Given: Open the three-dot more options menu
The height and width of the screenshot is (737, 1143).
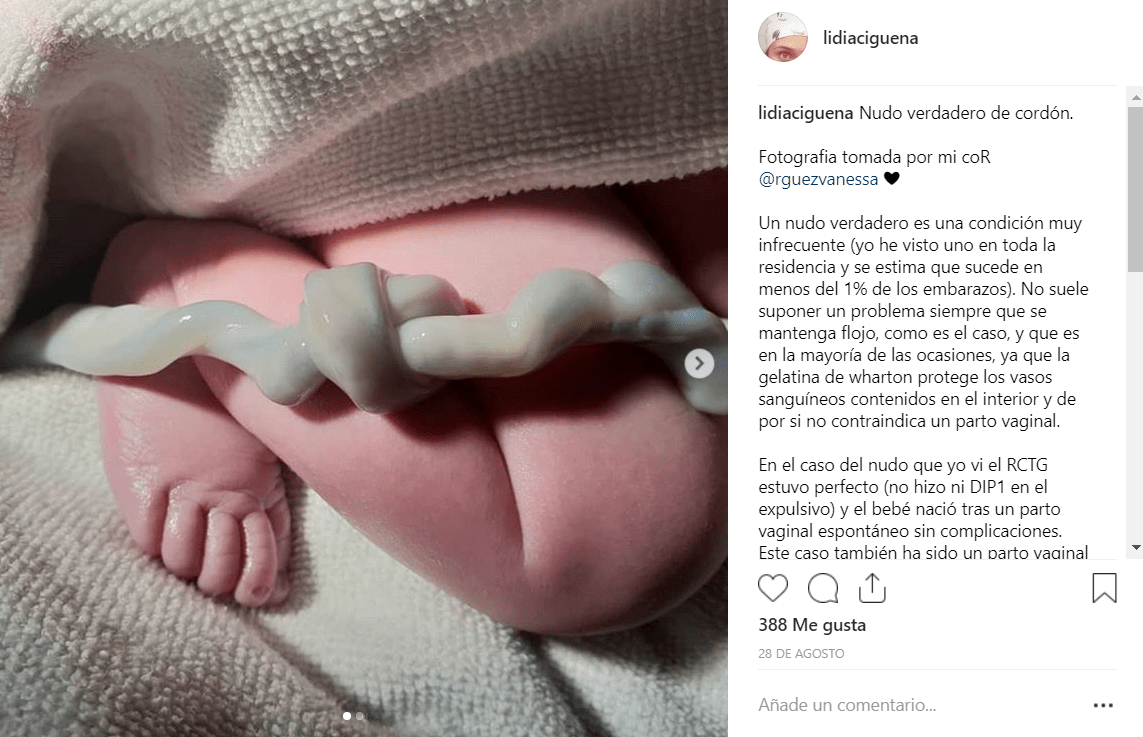Looking at the screenshot, I should tap(1103, 705).
